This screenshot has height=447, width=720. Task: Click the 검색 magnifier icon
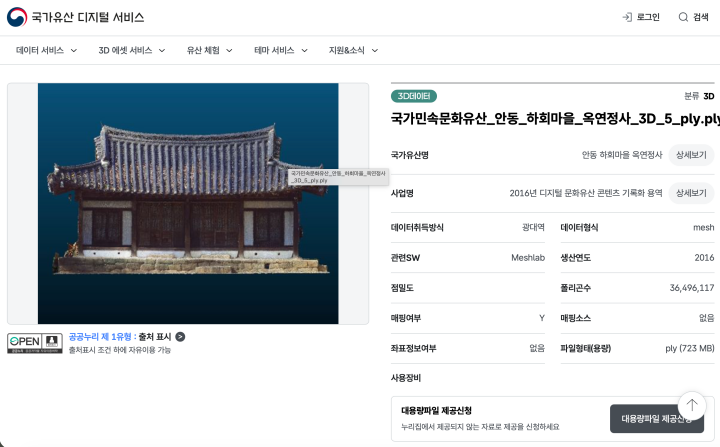[x=683, y=17]
